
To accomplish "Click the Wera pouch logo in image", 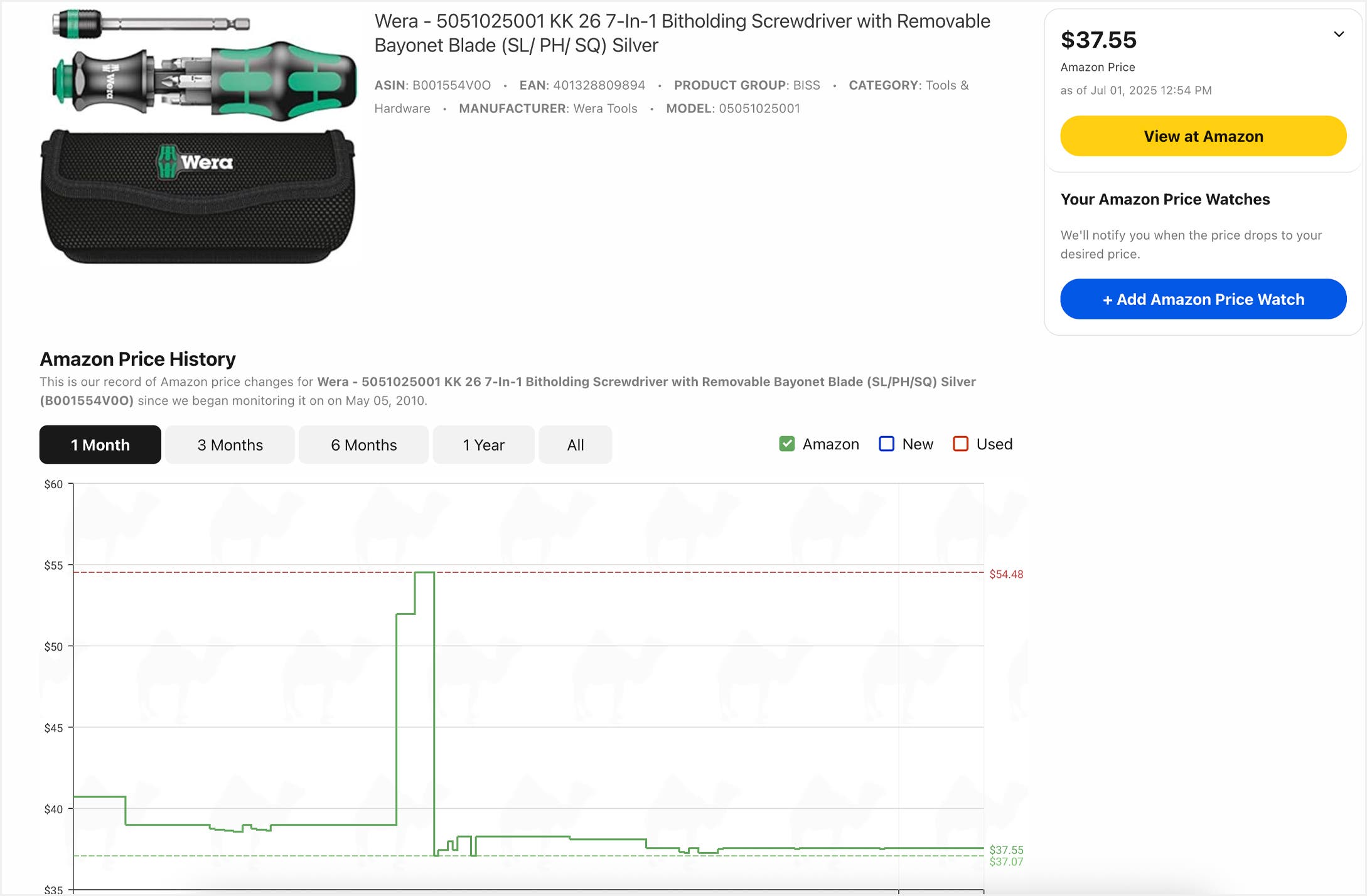I will (x=195, y=163).
